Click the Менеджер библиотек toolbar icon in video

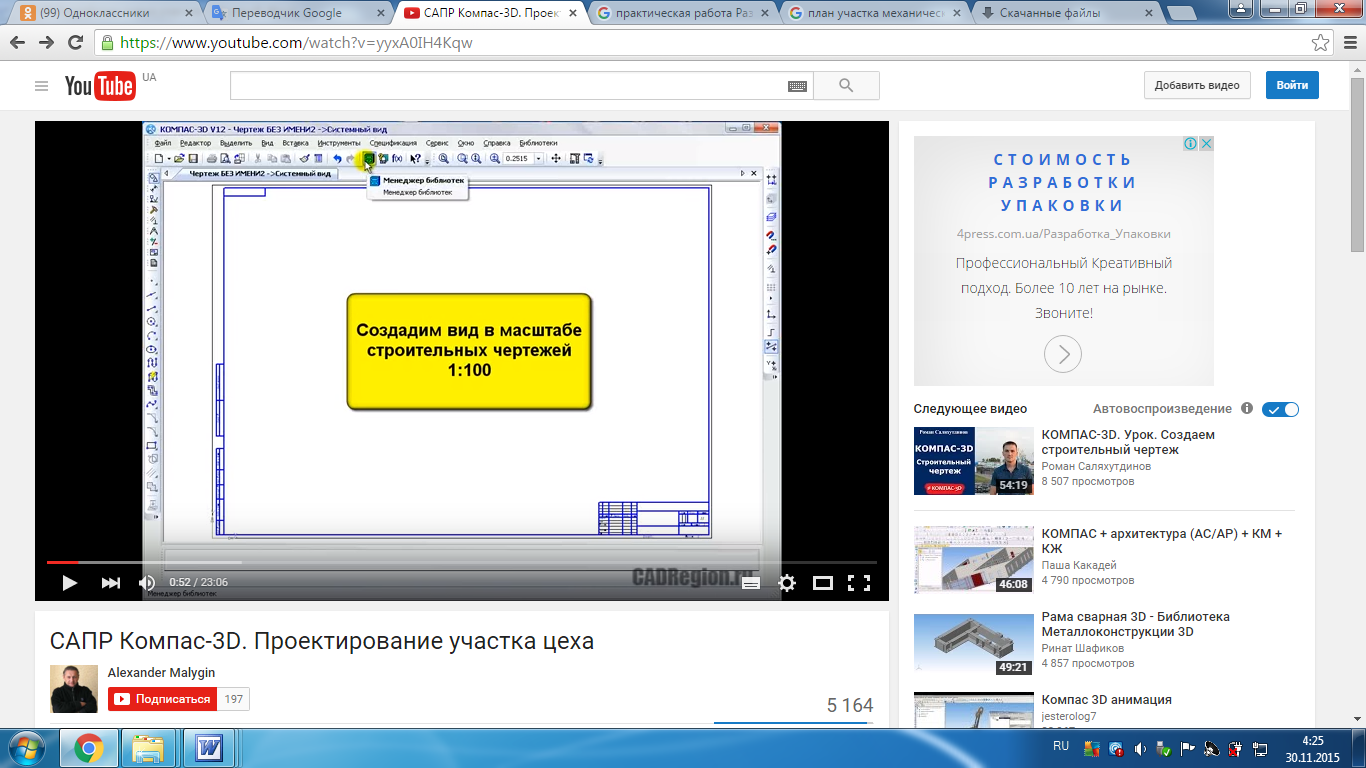pyautogui.click(x=369, y=158)
